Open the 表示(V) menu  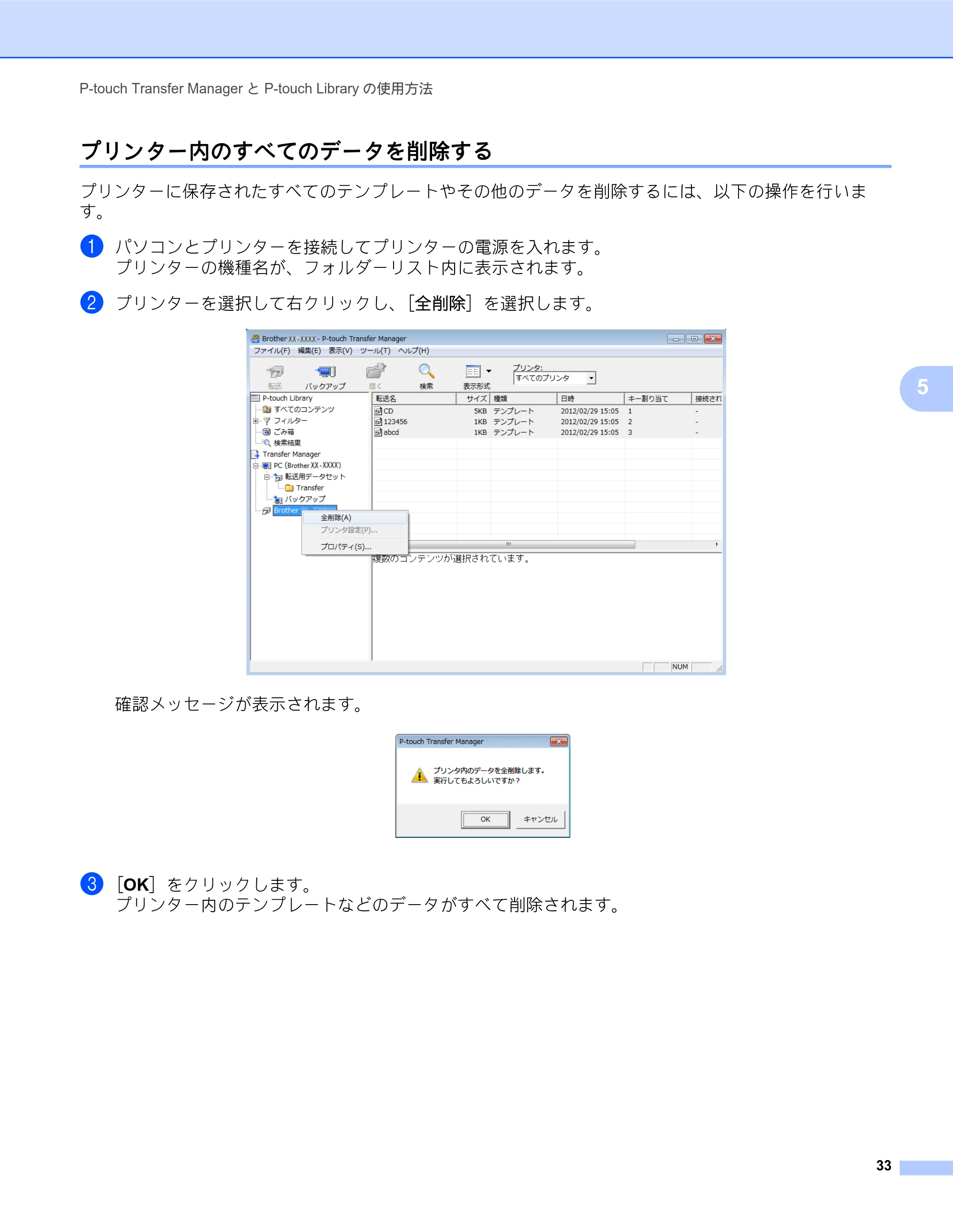(x=341, y=351)
